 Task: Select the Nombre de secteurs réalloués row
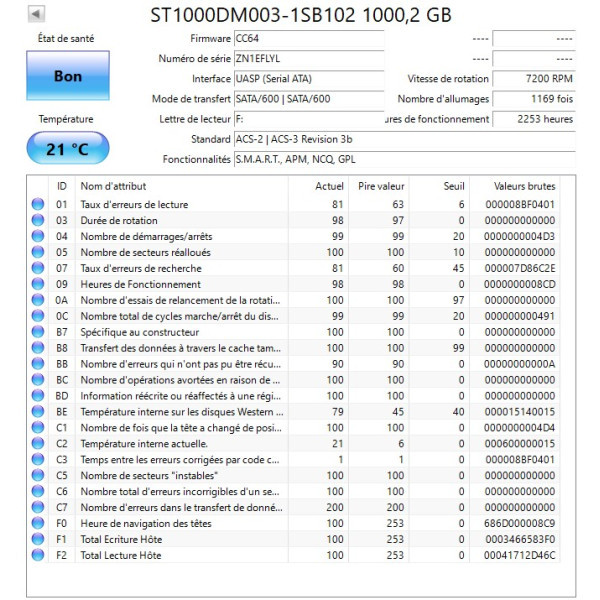[293, 252]
